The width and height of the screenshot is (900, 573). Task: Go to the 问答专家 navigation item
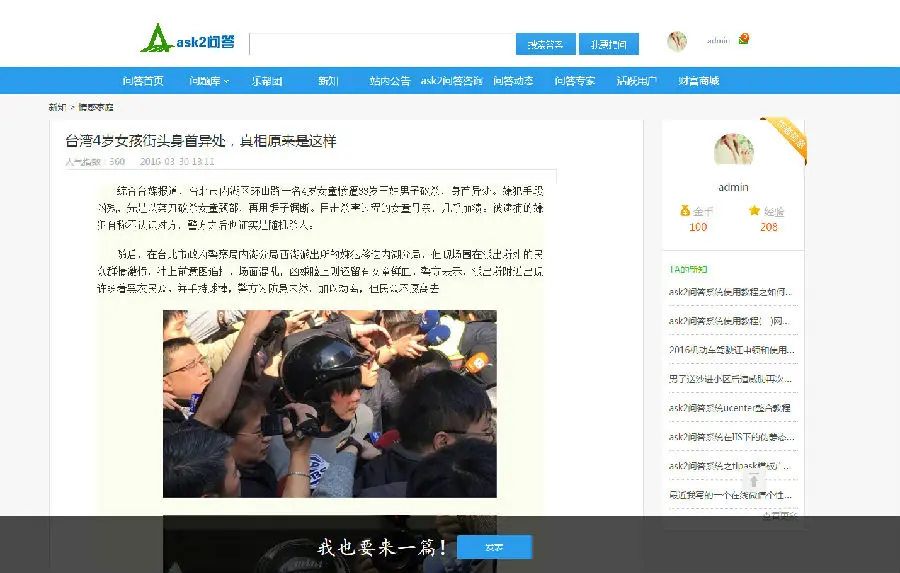tap(575, 81)
